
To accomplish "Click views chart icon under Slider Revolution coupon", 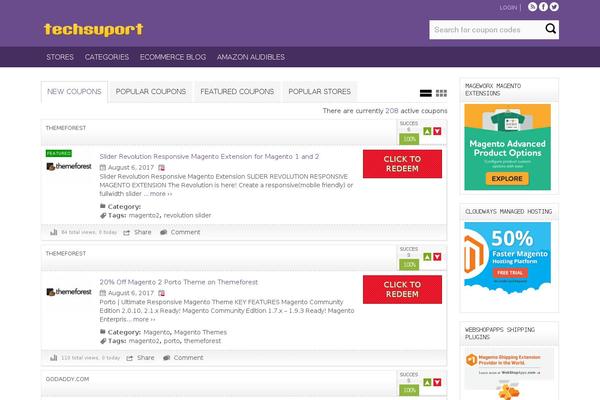I will point(54,232).
